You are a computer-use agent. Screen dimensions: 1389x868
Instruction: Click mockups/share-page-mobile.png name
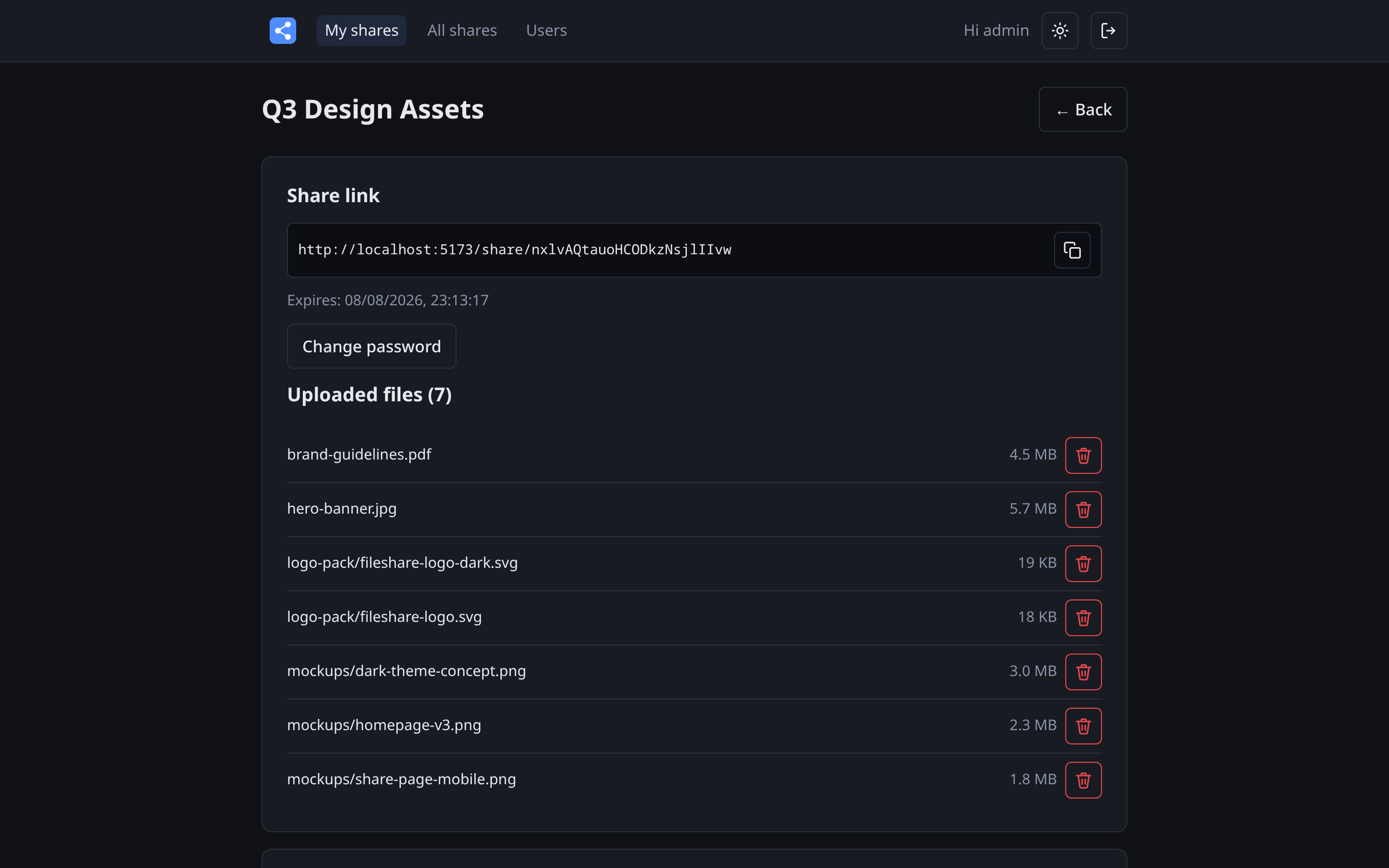(401, 779)
